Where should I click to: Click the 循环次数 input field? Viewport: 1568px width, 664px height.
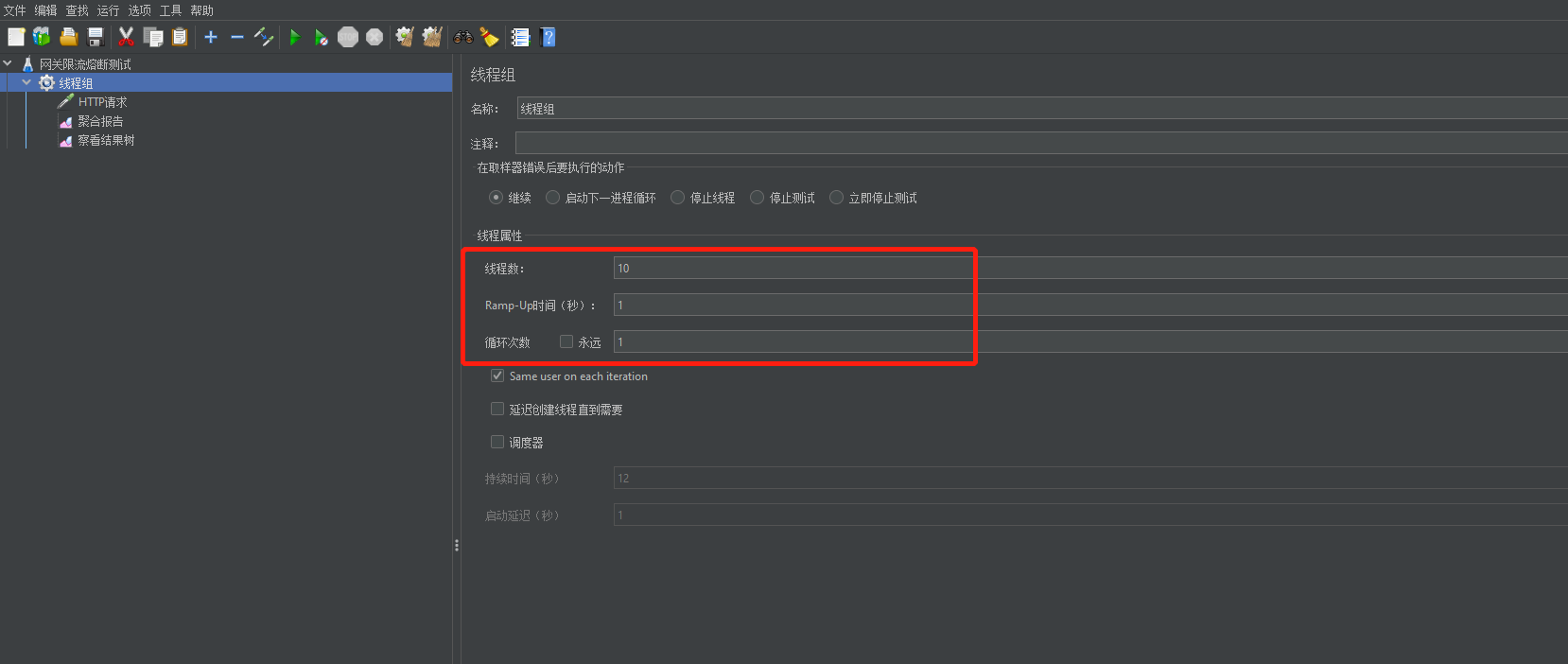[x=1090, y=341]
